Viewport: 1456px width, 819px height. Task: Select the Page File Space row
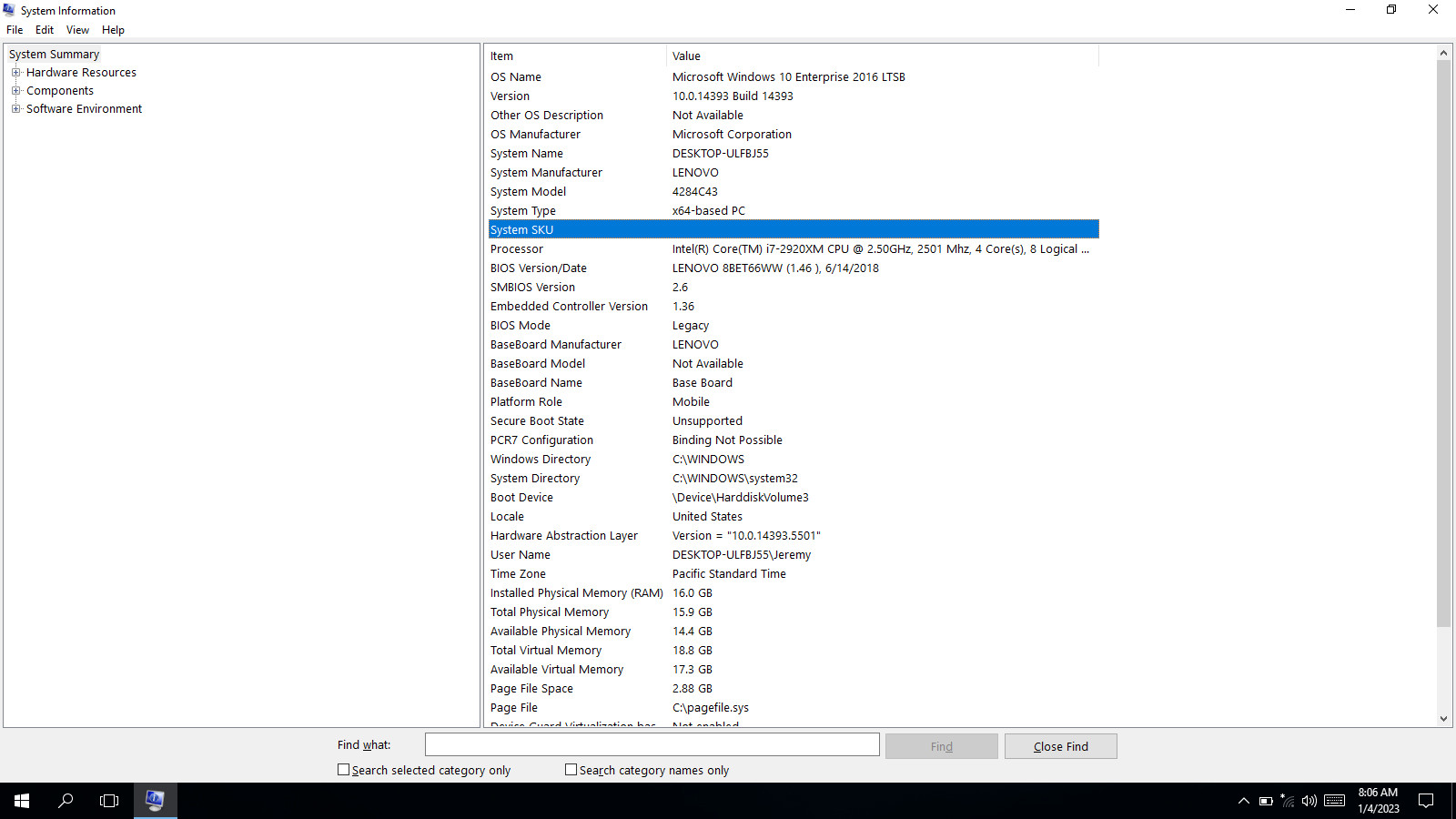point(794,689)
